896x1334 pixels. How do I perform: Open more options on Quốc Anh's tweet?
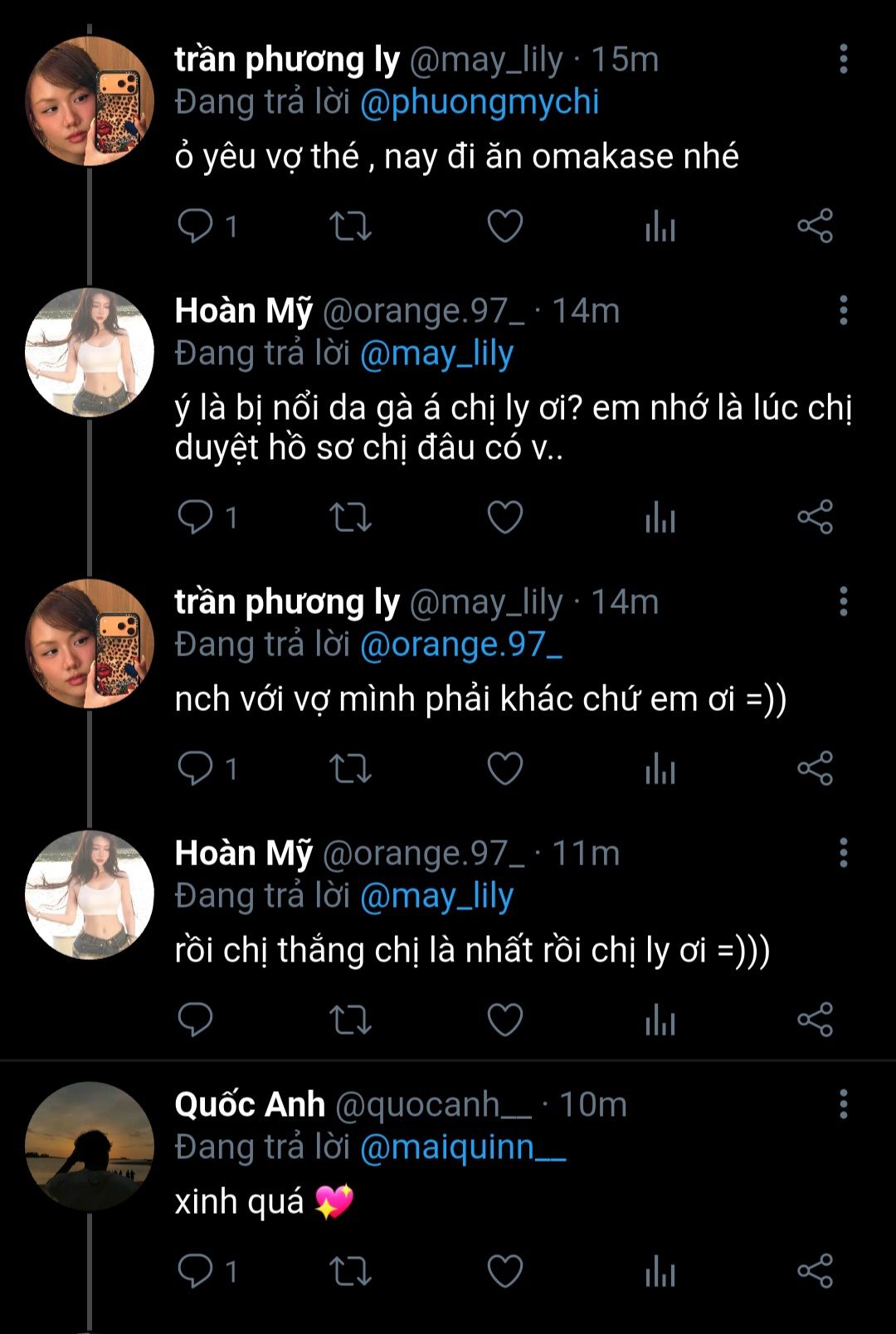coord(843,1104)
